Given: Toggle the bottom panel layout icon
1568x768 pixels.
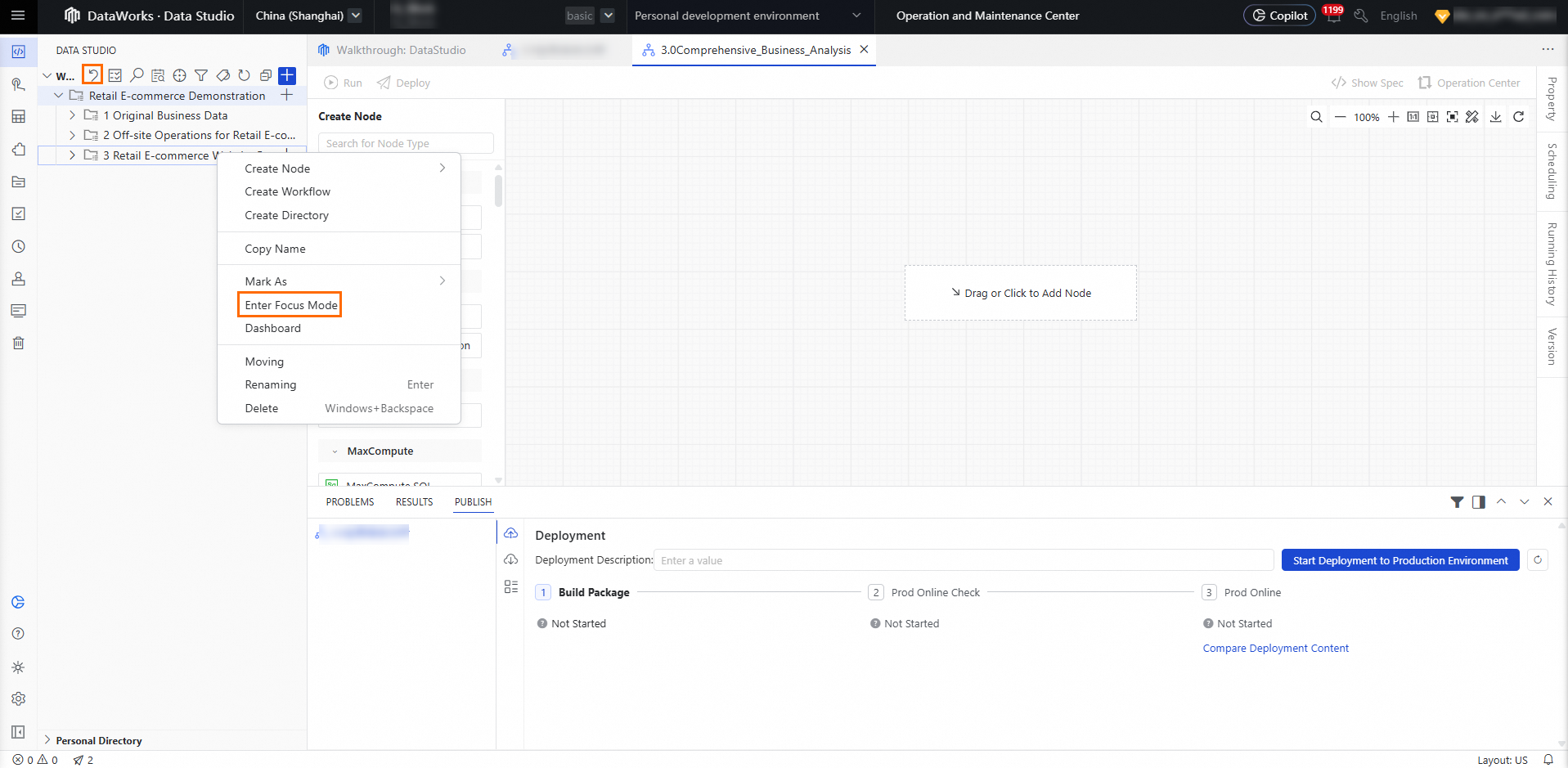Looking at the screenshot, I should coord(1478,502).
